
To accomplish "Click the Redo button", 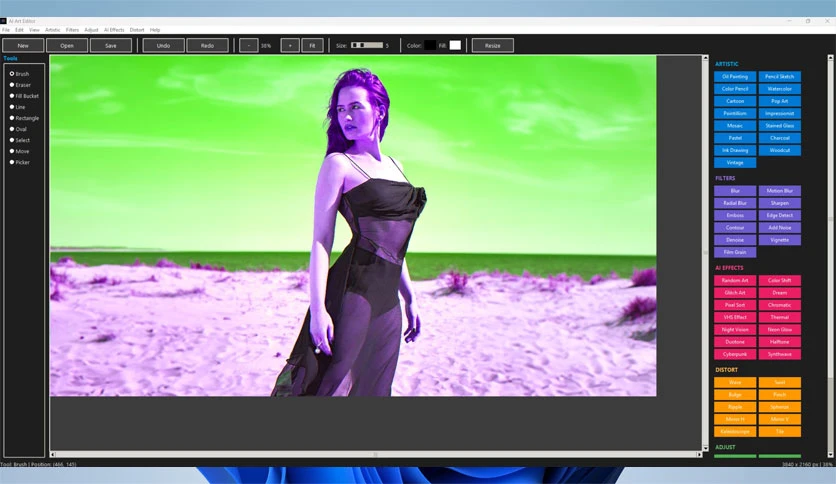I will [x=207, y=45].
